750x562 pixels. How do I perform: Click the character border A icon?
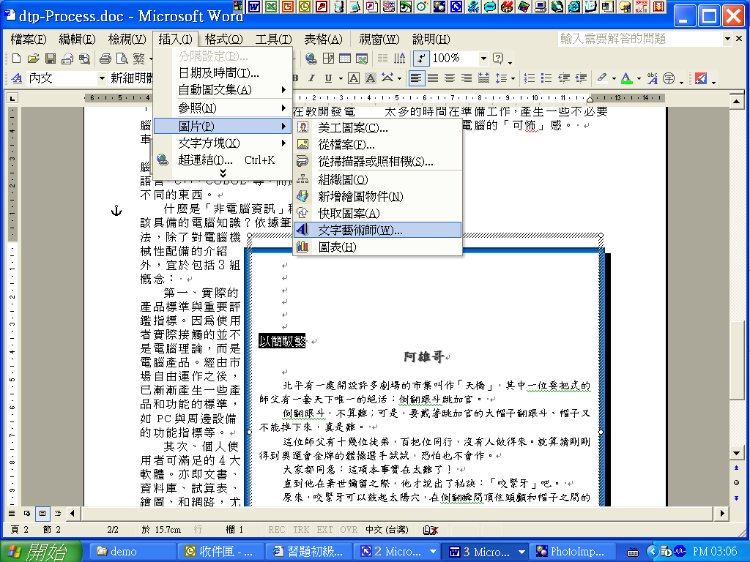[353, 78]
